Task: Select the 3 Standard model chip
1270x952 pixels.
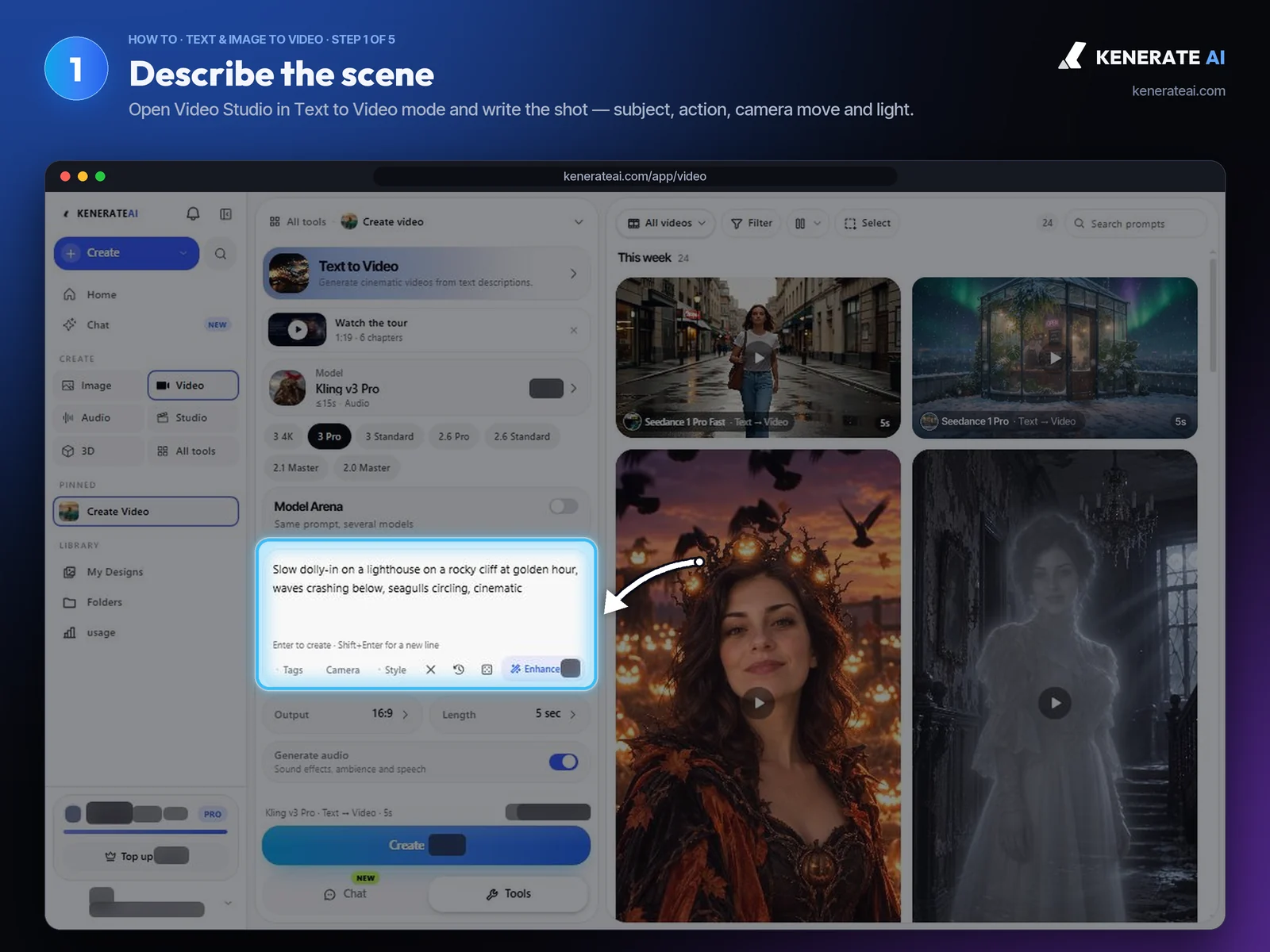Action: pos(390,436)
